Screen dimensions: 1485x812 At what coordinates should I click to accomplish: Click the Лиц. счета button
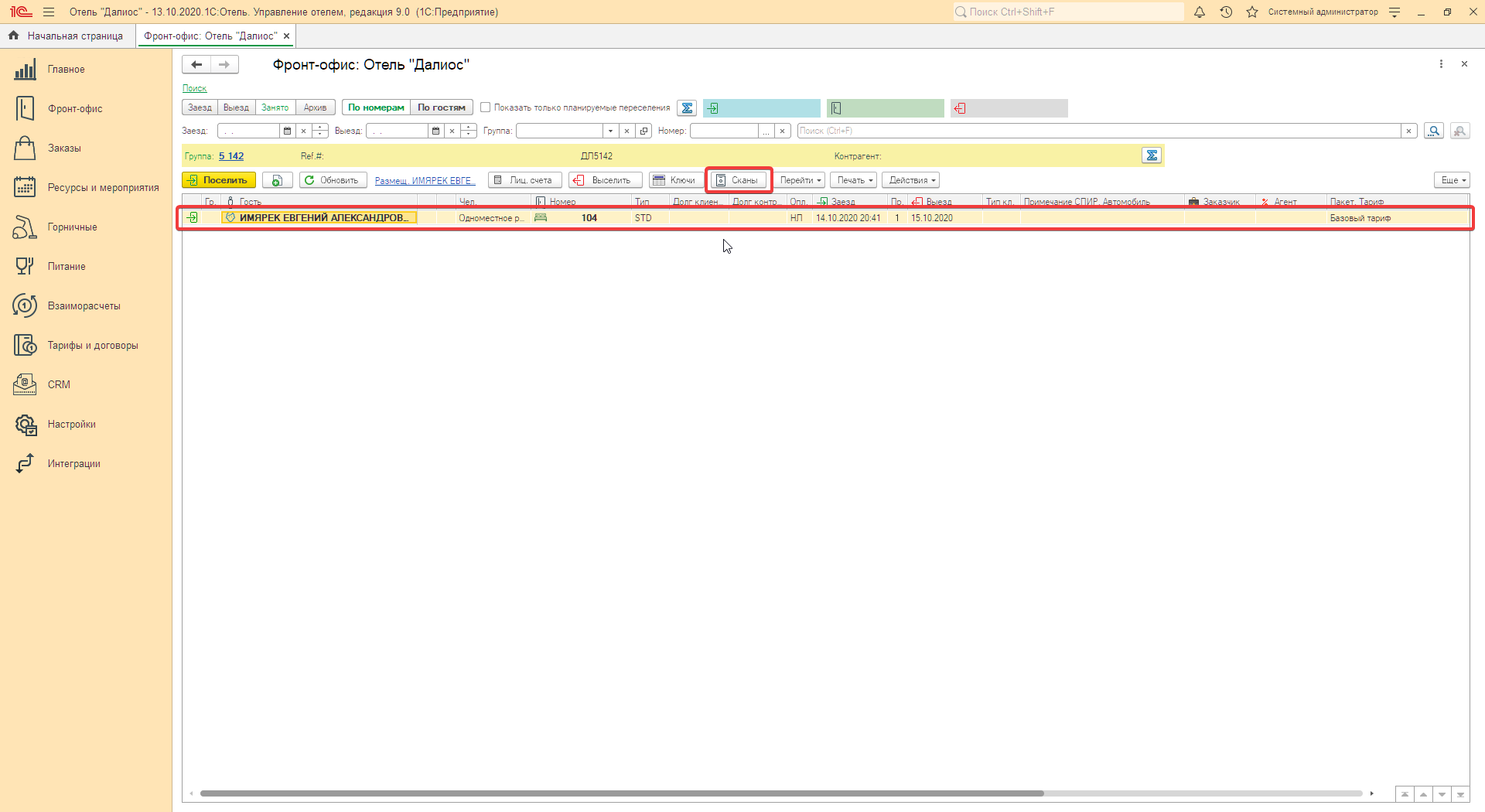[525, 181]
